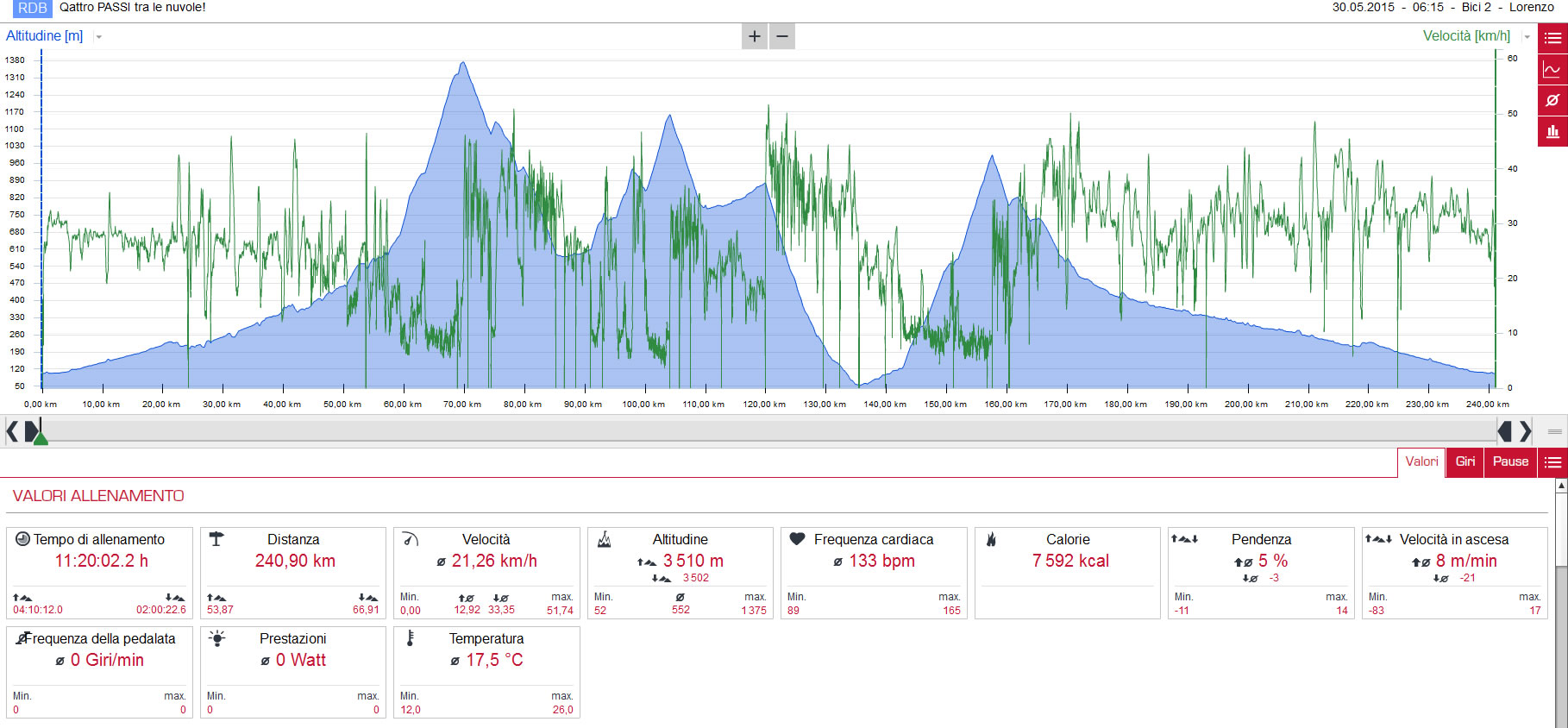1568x728 pixels.
Task: Click the right range slider handle
Action: coord(1505,430)
